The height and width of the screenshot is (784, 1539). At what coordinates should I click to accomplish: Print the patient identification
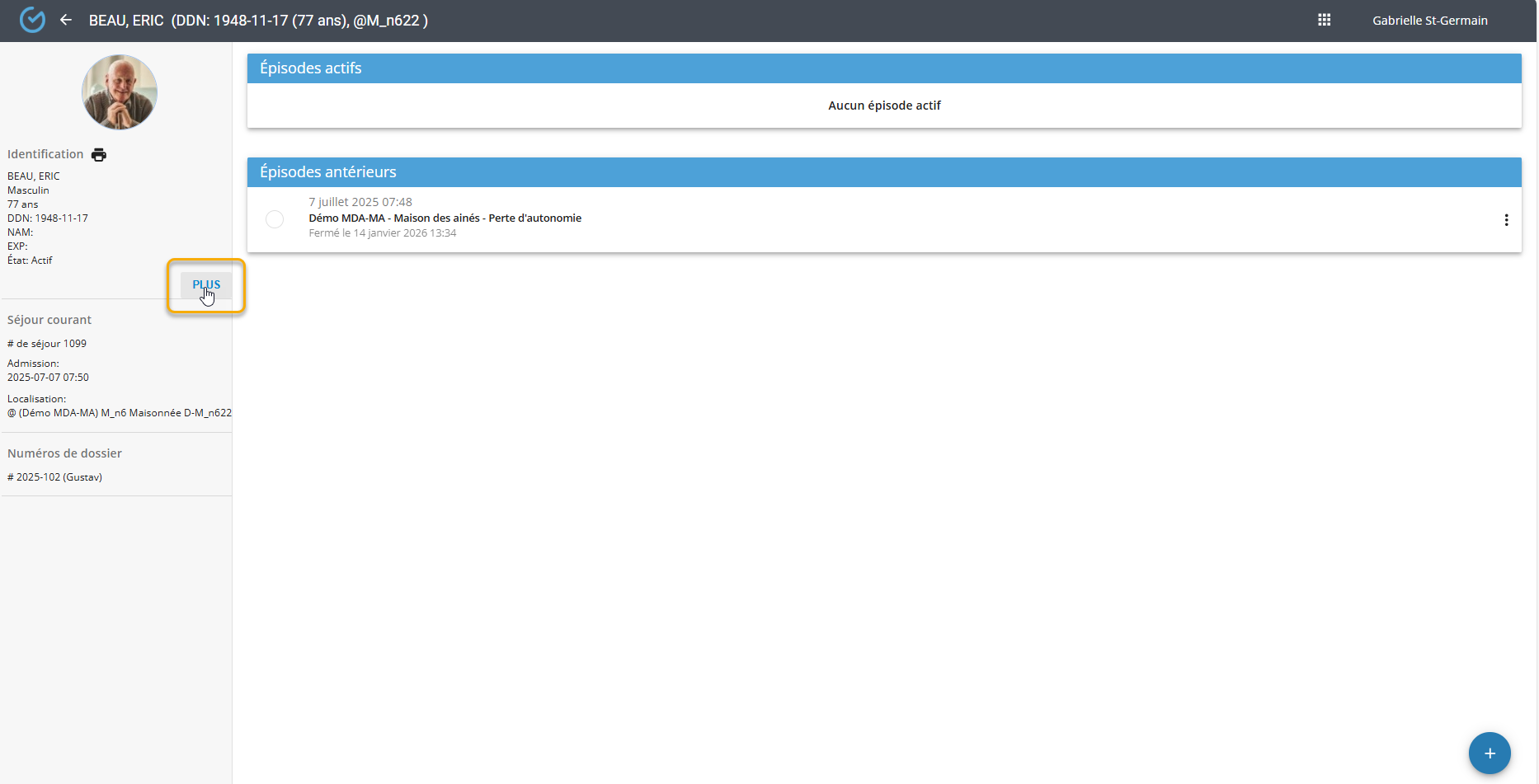coord(99,155)
